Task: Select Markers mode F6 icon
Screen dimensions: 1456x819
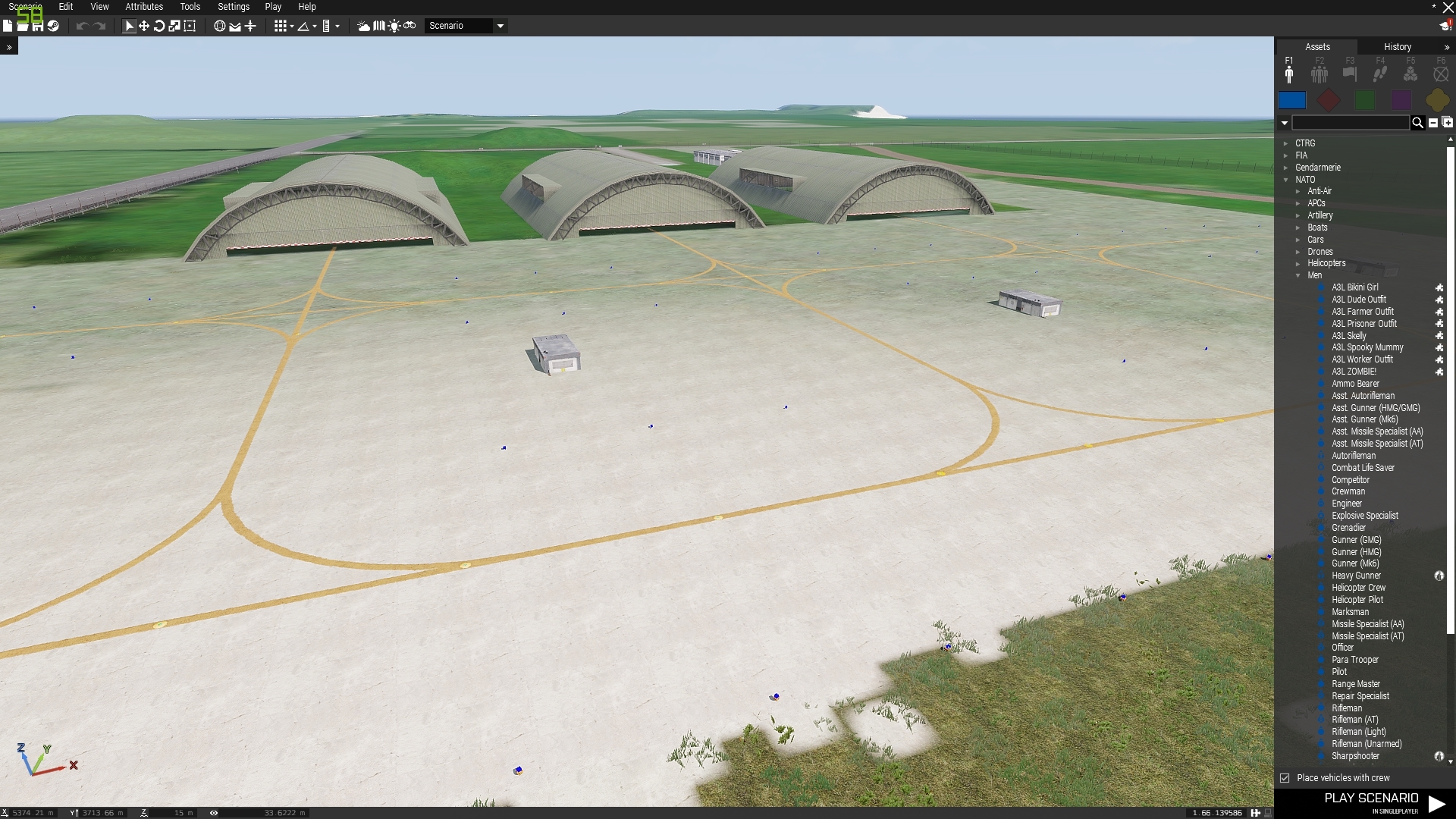Action: click(1441, 74)
